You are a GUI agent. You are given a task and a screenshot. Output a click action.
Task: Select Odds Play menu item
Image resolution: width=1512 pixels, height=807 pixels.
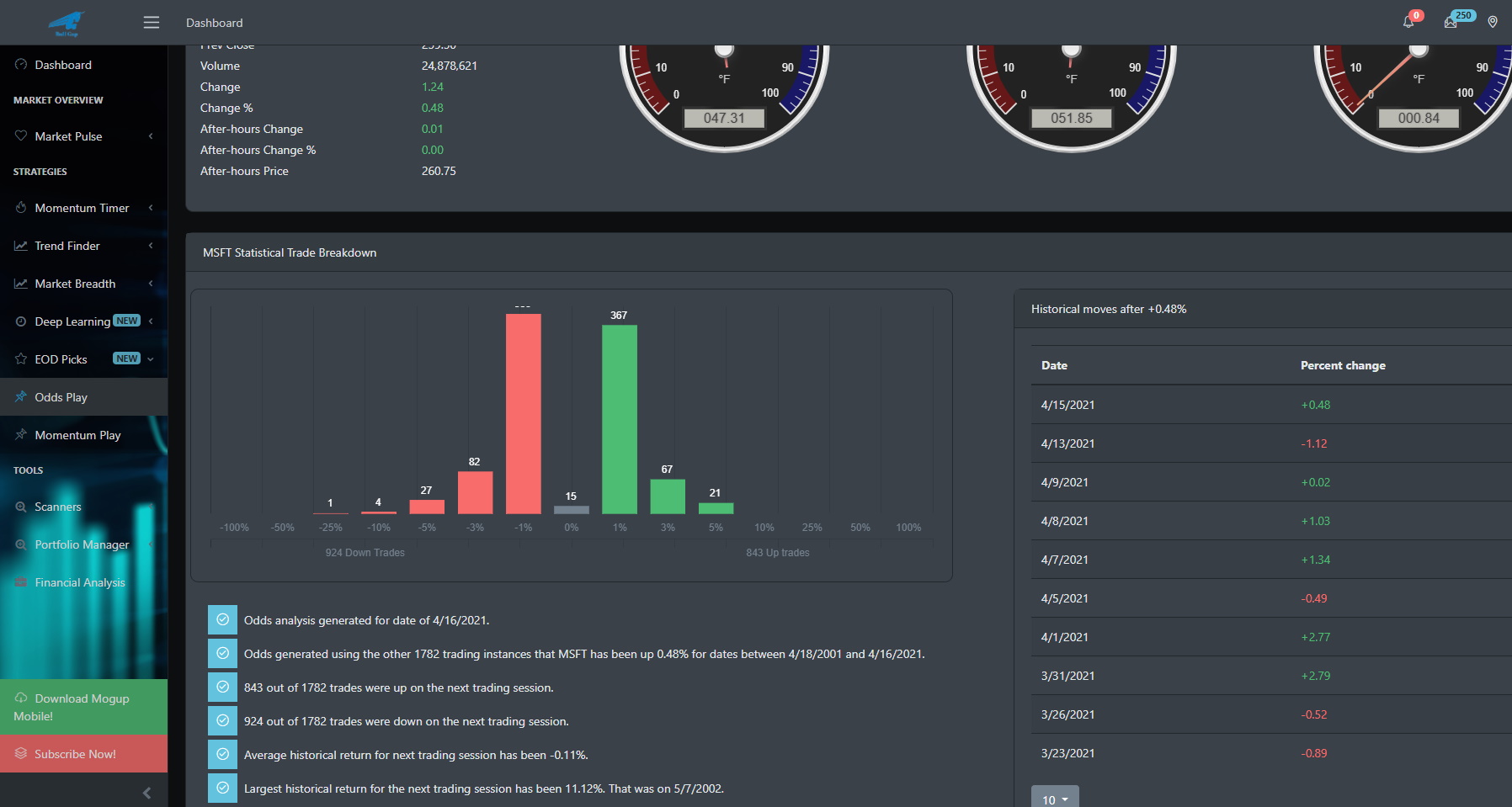83,397
